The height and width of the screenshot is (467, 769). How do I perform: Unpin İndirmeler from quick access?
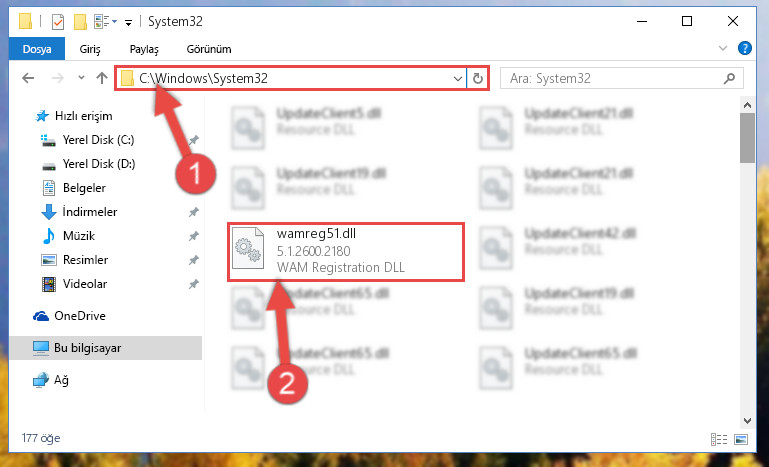click(x=194, y=212)
